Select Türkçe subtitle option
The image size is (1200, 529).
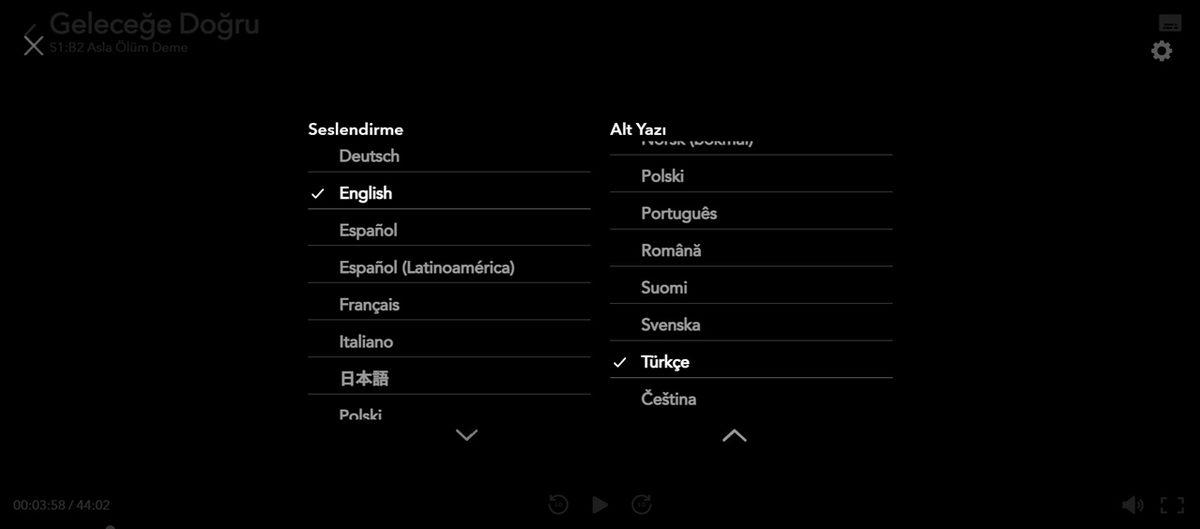(665, 362)
